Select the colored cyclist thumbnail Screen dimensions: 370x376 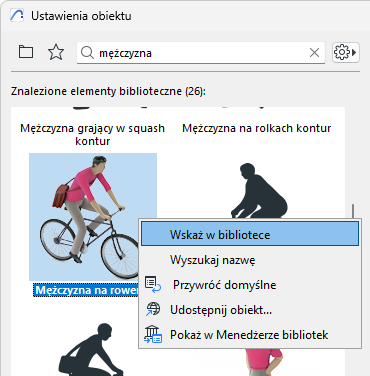(93, 217)
